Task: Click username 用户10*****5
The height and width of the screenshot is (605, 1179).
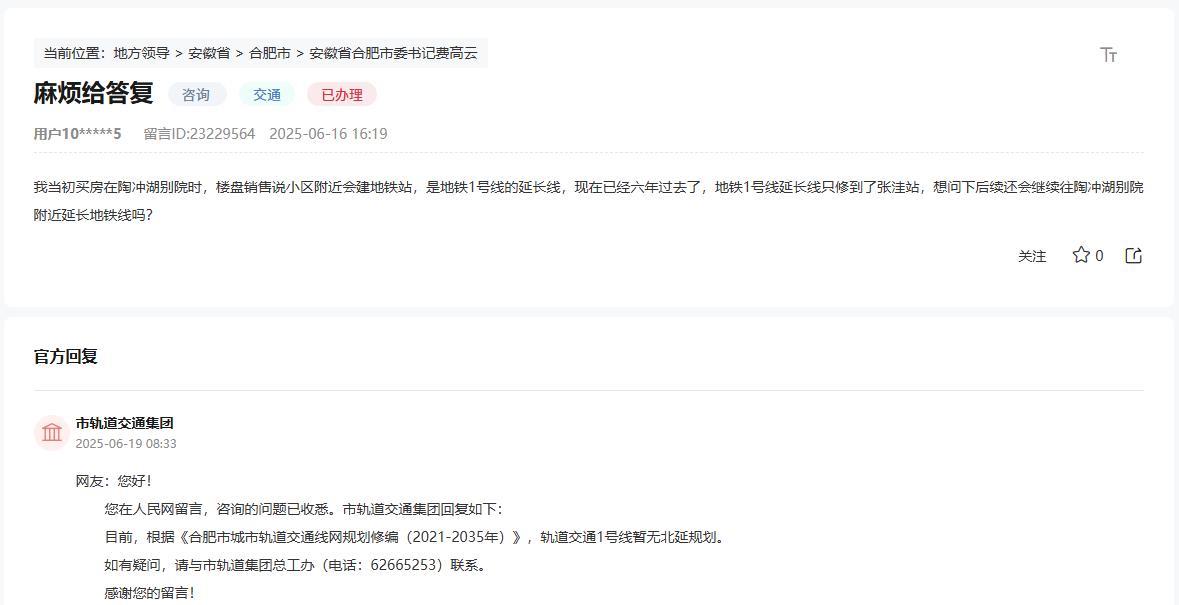Action: [77, 134]
